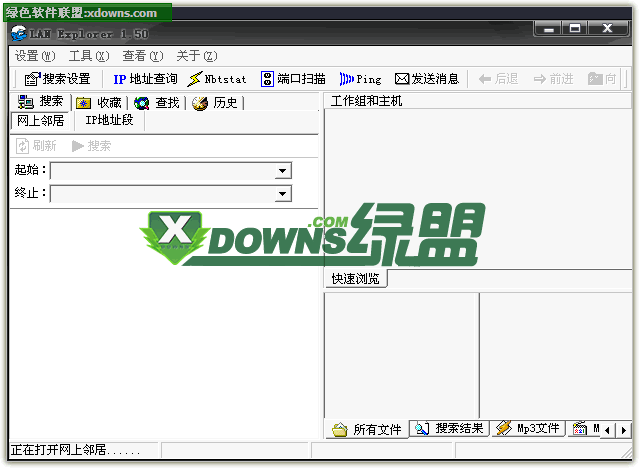This screenshot has width=639, height=468.
Task: Minimize the LAN Explorer window
Action: click(549, 29)
